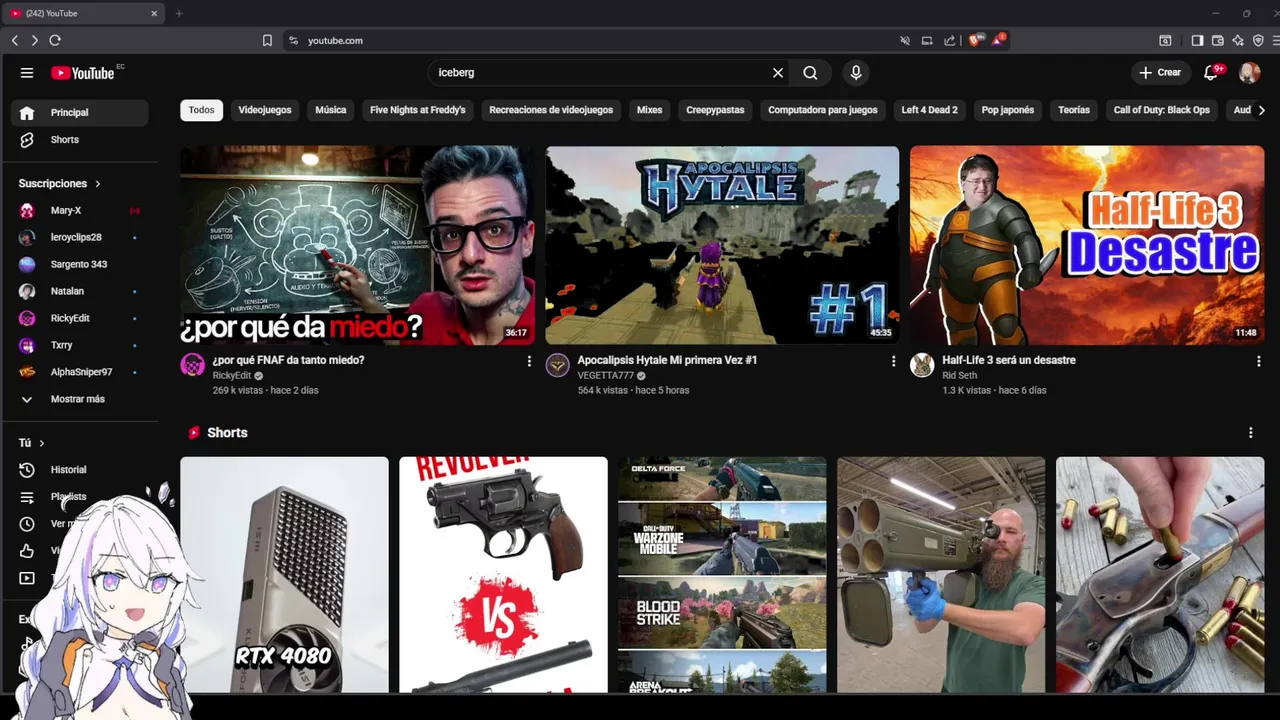Select Pop japonés filter chip
This screenshot has height=720, width=1280.
[1008, 110]
